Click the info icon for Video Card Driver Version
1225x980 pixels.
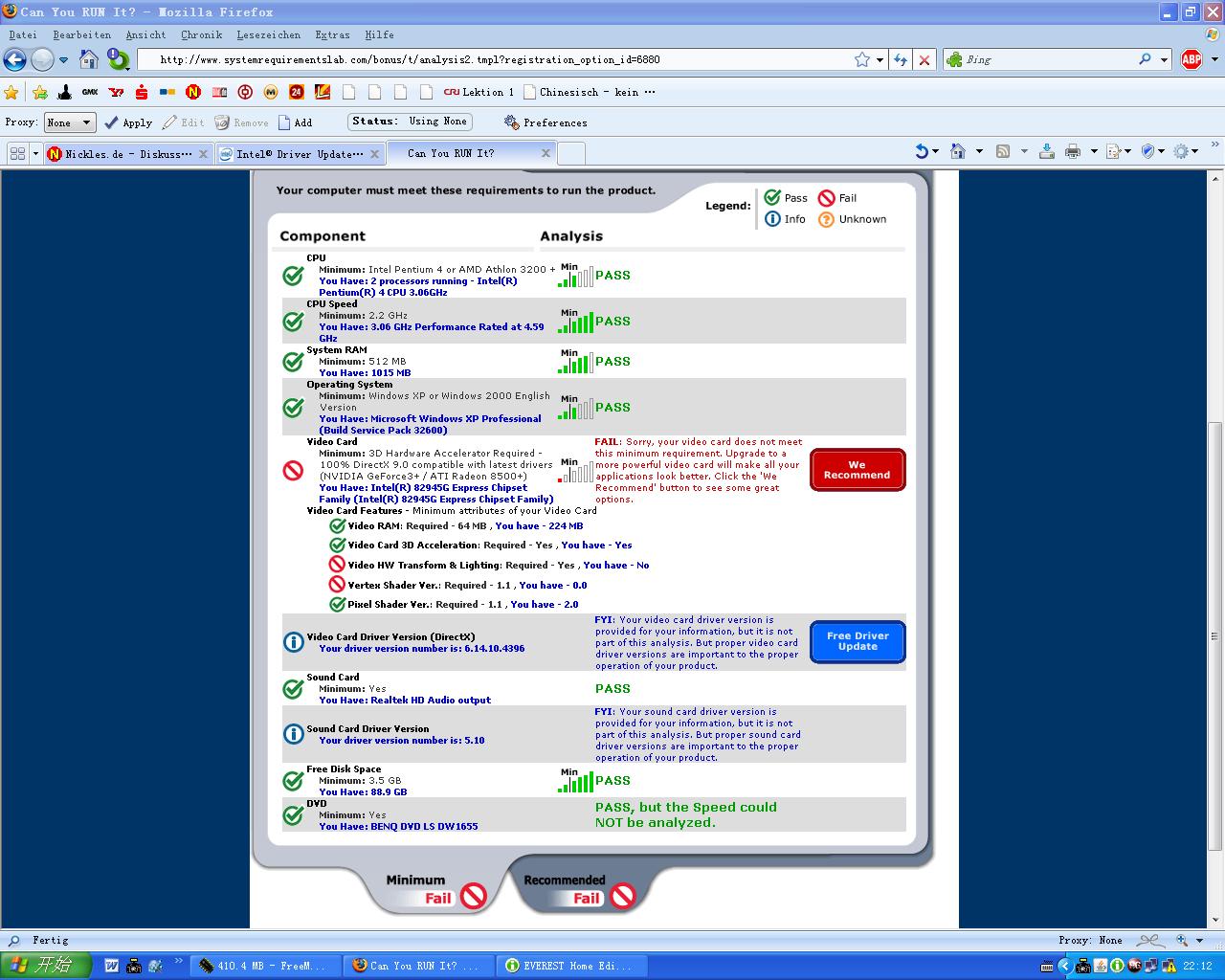point(294,642)
